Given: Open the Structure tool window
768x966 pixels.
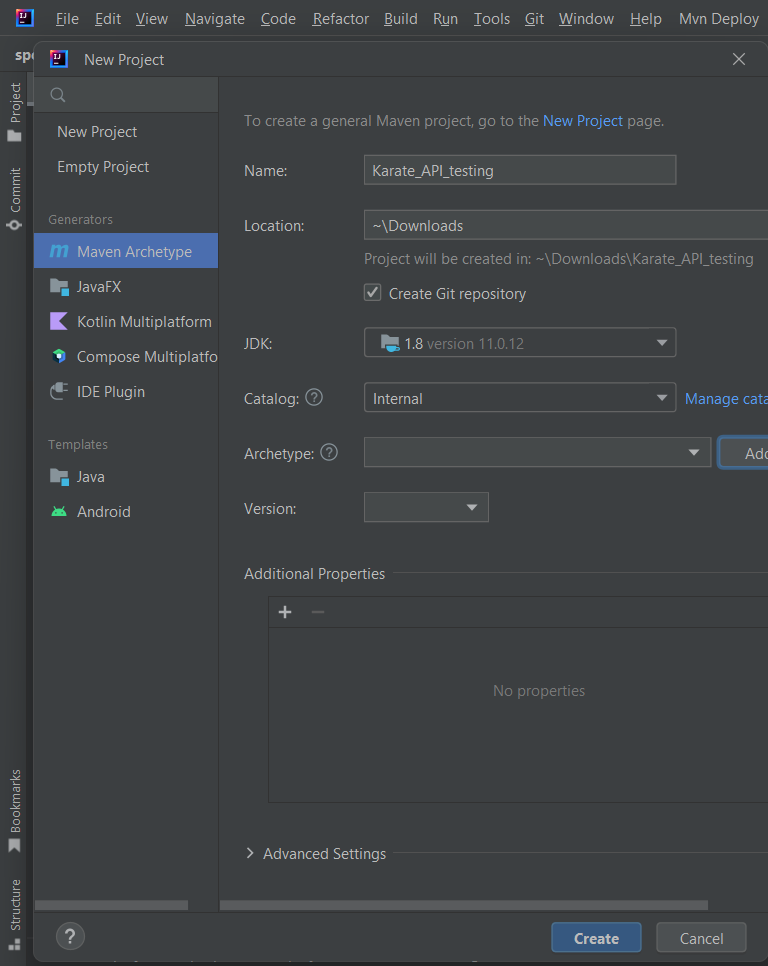Looking at the screenshot, I should pos(15,915).
